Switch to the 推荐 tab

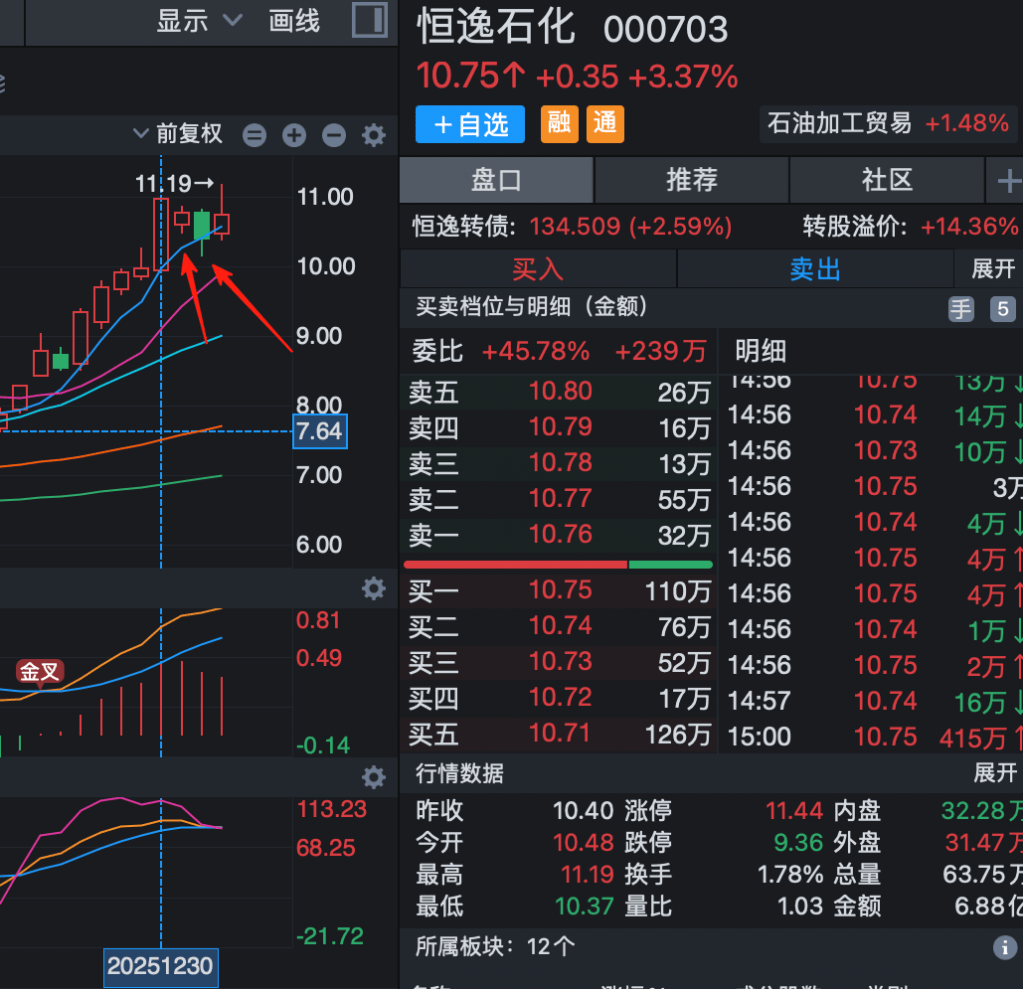coord(692,180)
